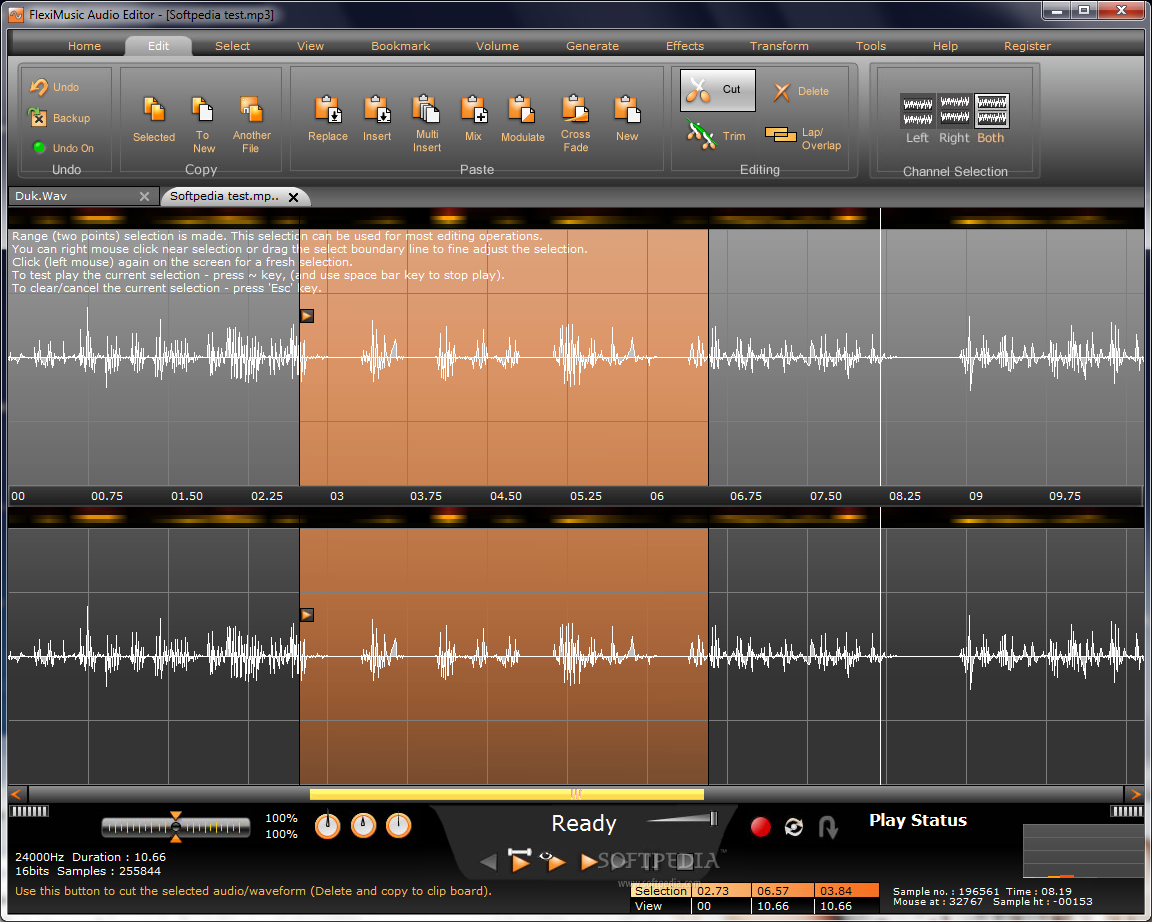
Task: Toggle the green Undo On indicator
Action: click(x=40, y=148)
